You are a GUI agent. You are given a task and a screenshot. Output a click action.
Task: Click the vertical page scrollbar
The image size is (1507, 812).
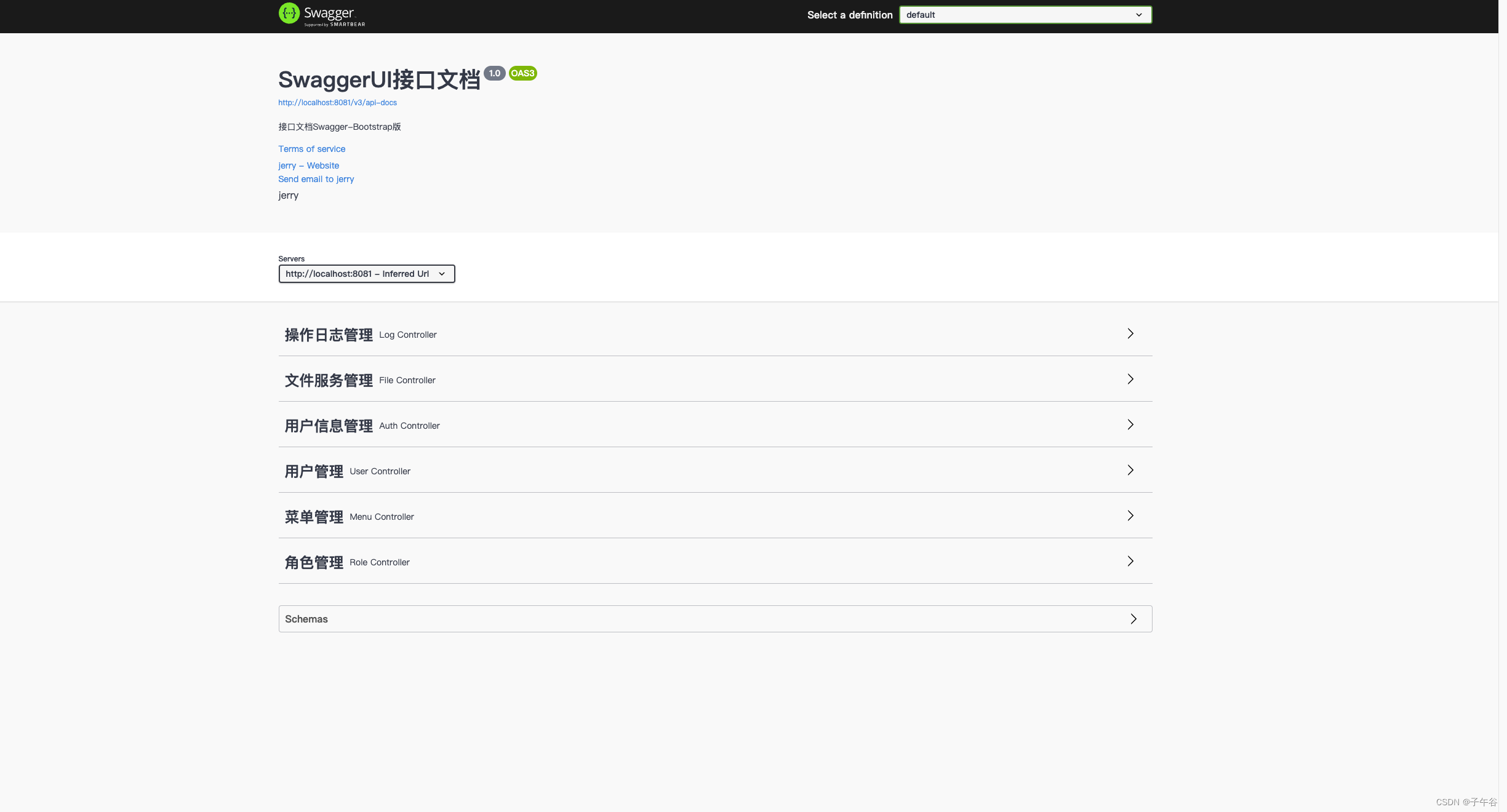click(x=1502, y=406)
